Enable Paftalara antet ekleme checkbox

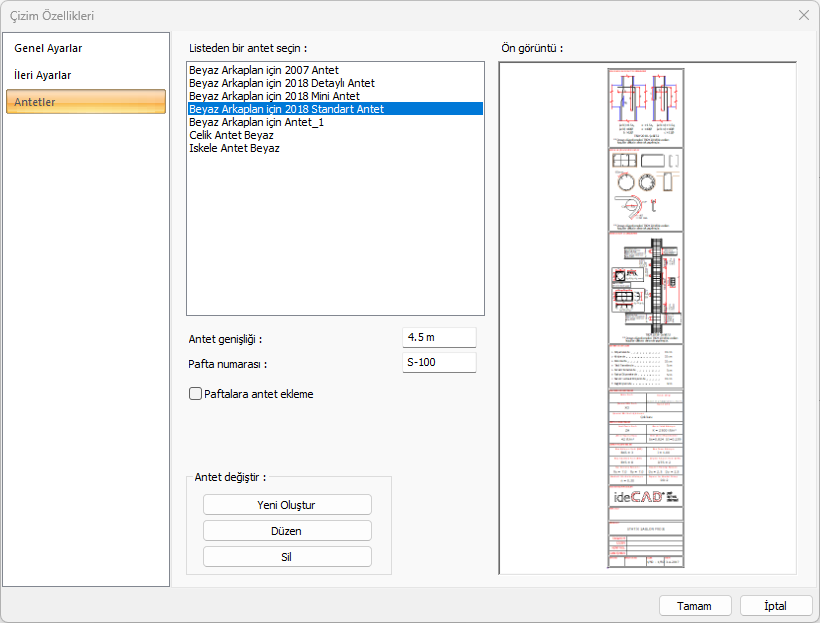tap(196, 394)
